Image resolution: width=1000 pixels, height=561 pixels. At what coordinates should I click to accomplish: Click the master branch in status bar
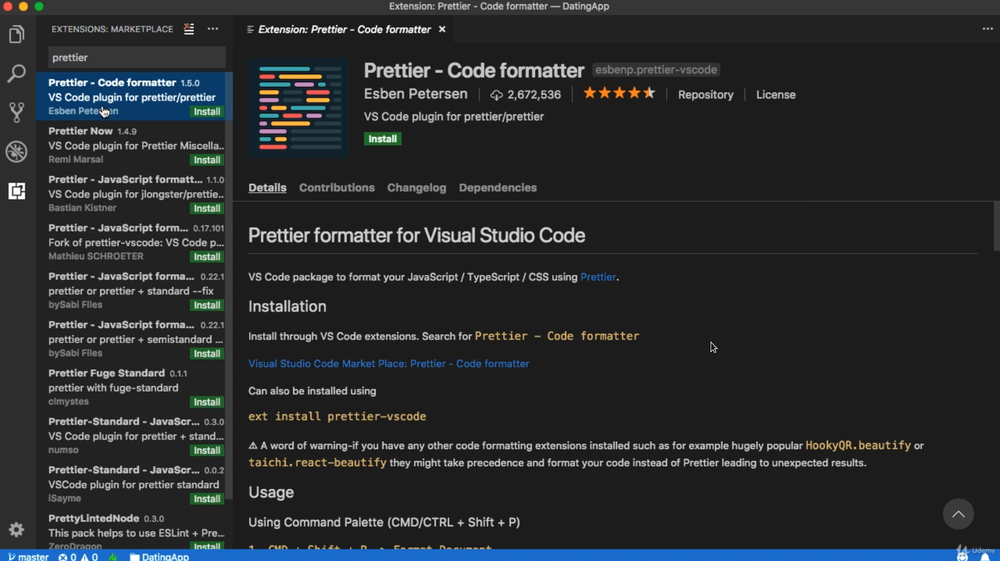28,556
